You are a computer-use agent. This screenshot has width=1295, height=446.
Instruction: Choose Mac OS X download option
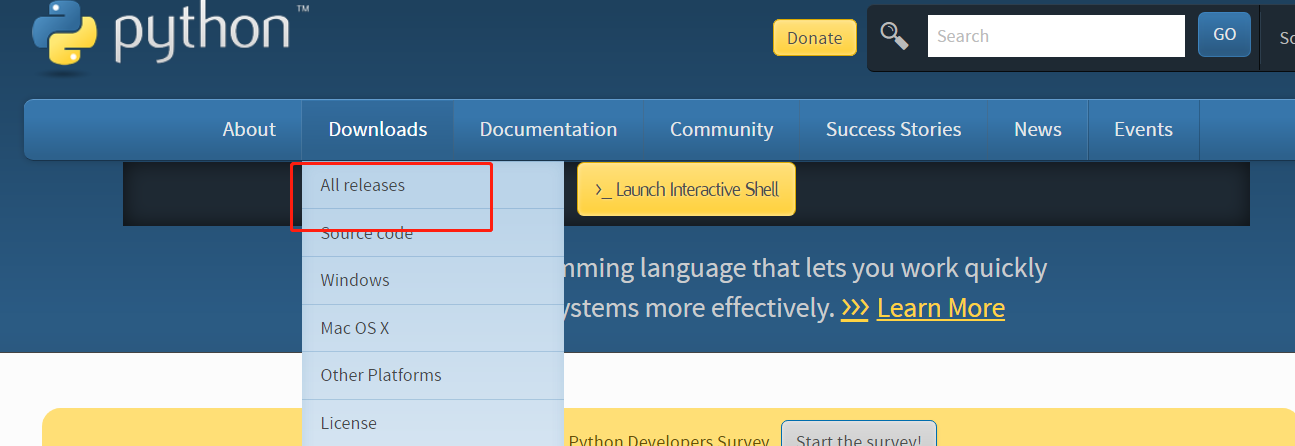pyautogui.click(x=432, y=328)
